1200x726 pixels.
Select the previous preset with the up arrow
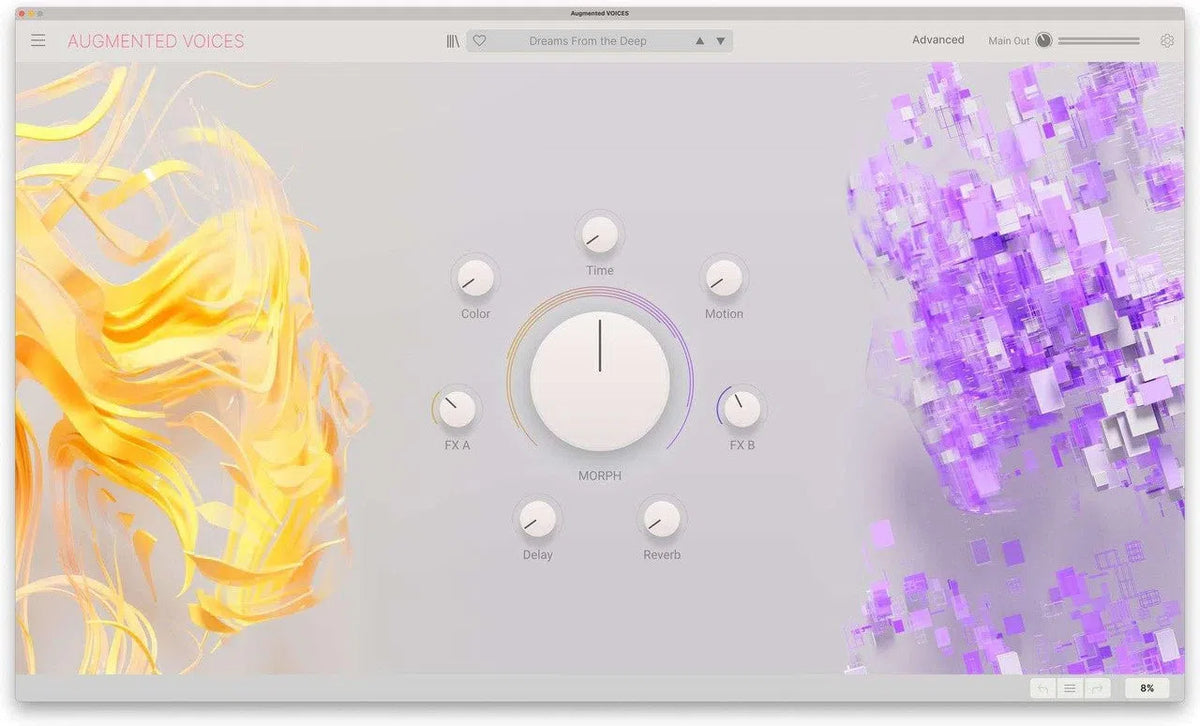pos(700,41)
